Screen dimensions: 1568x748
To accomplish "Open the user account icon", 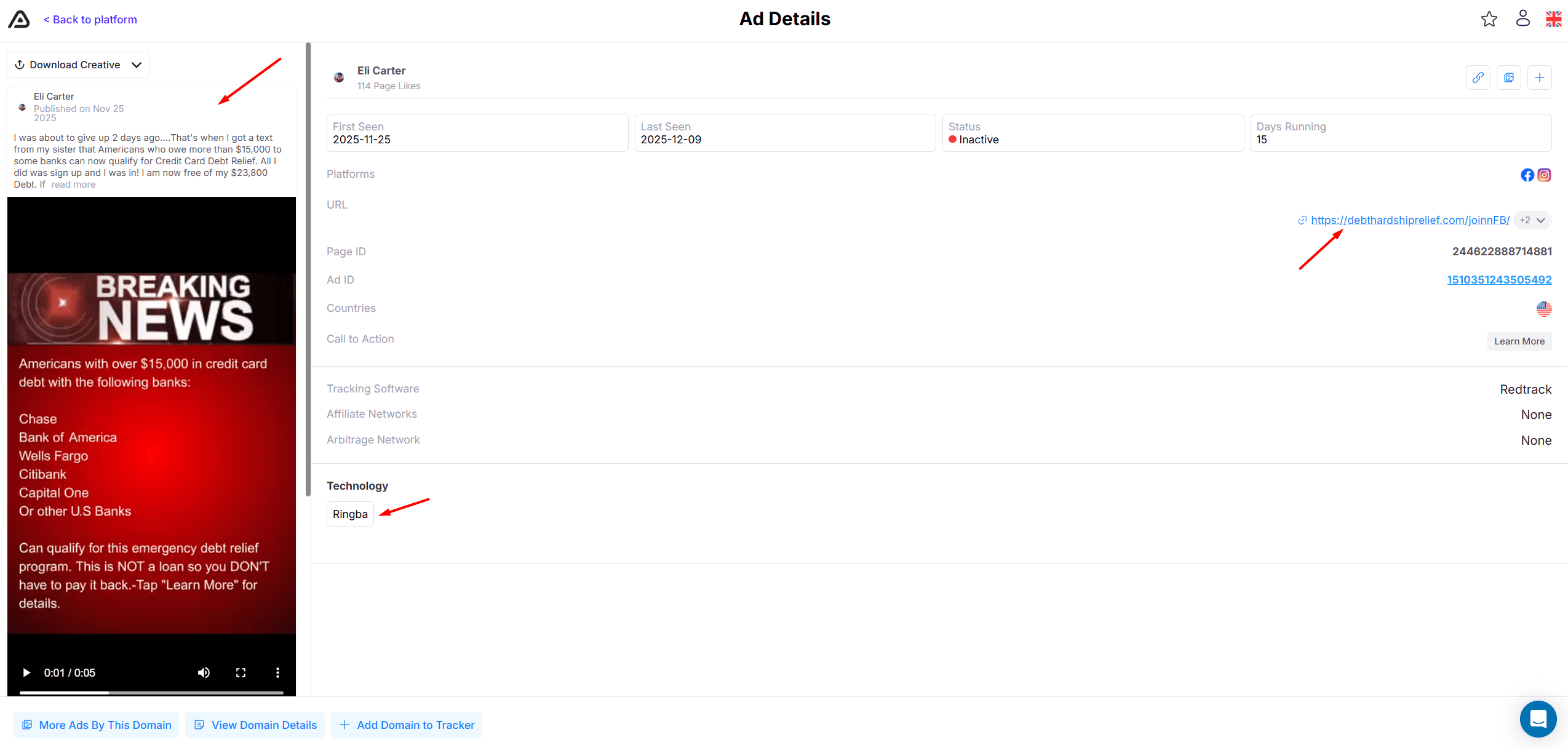I will pyautogui.click(x=1522, y=18).
